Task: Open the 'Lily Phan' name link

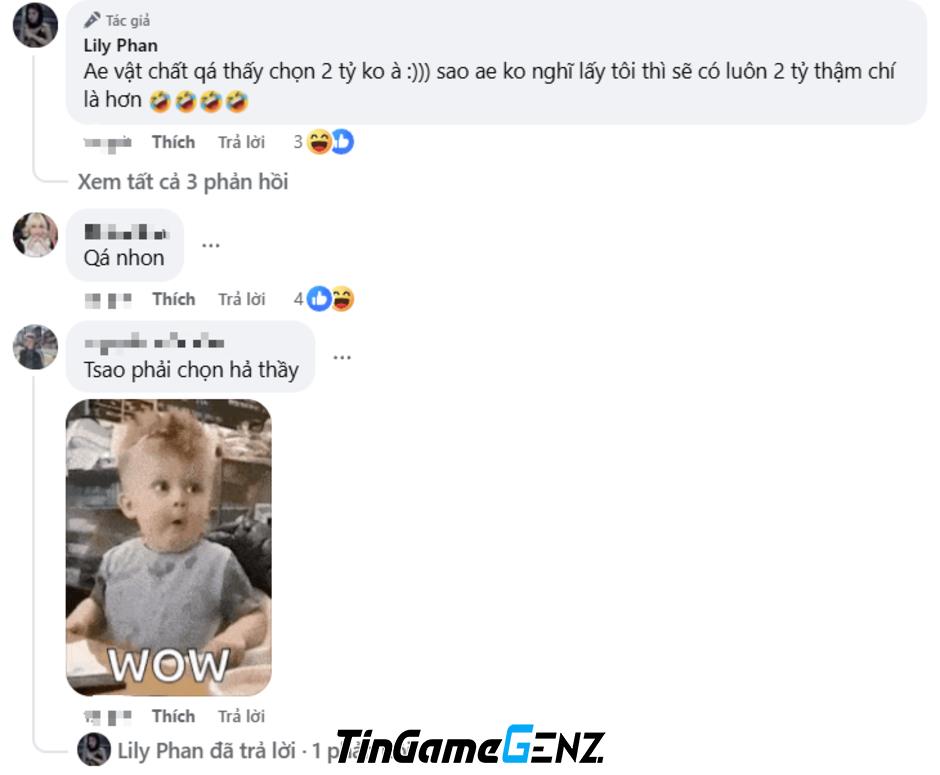Action: click(120, 46)
